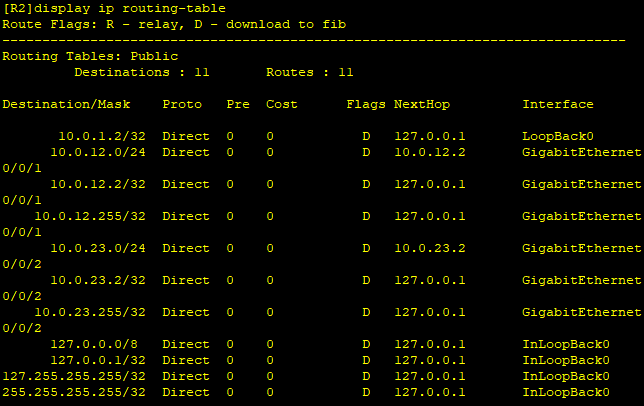Screen dimensions: 644x406
Task: Select destination 10.0.12.2/32
Action: tap(98, 184)
